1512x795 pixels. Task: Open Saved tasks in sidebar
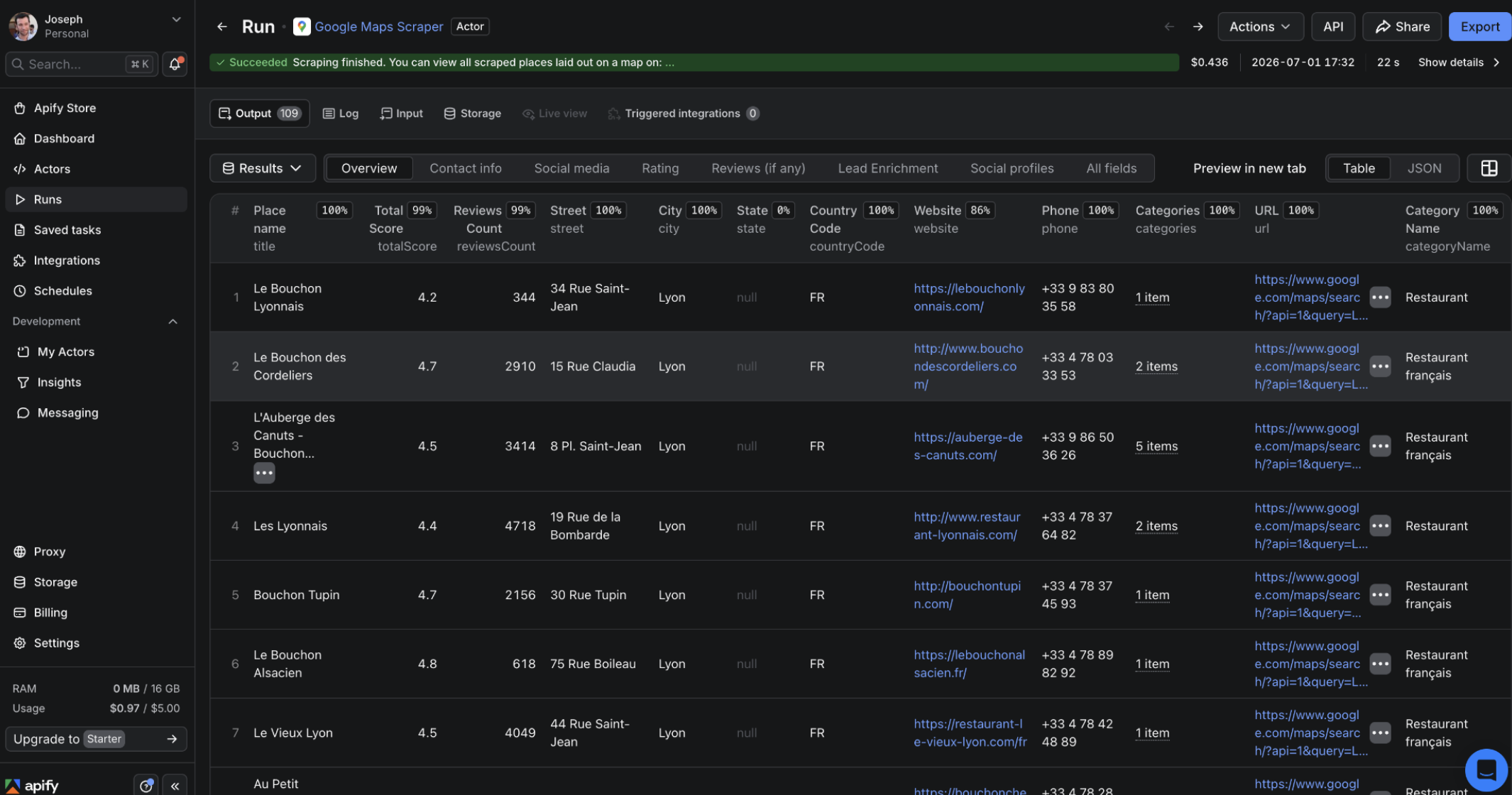coord(96,230)
